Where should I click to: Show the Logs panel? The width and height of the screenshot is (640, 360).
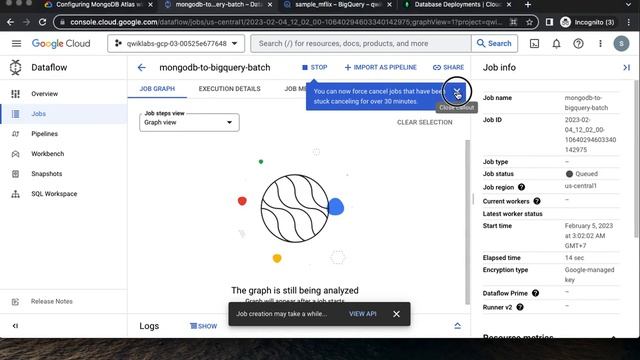coord(203,326)
